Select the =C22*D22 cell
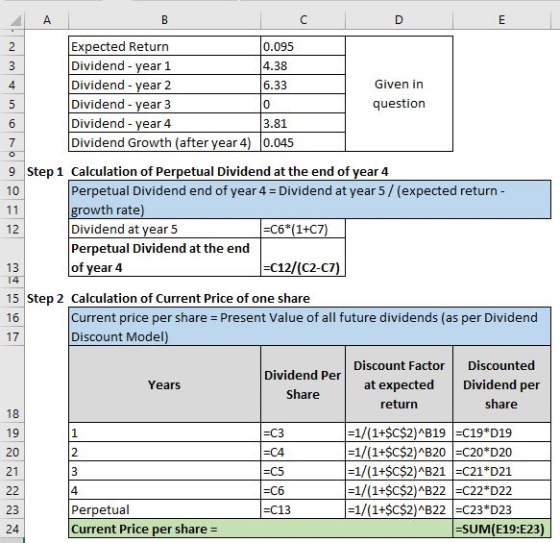560x543 pixels. [501, 490]
